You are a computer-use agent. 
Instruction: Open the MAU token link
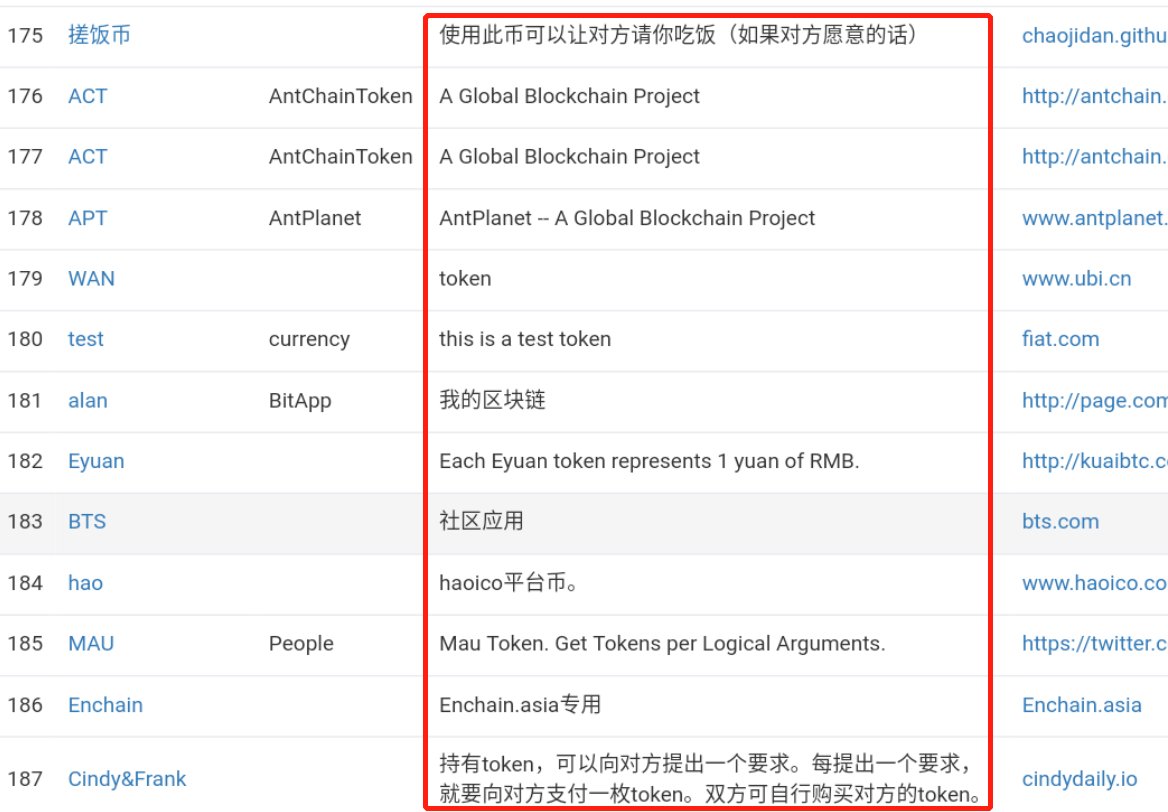[91, 644]
